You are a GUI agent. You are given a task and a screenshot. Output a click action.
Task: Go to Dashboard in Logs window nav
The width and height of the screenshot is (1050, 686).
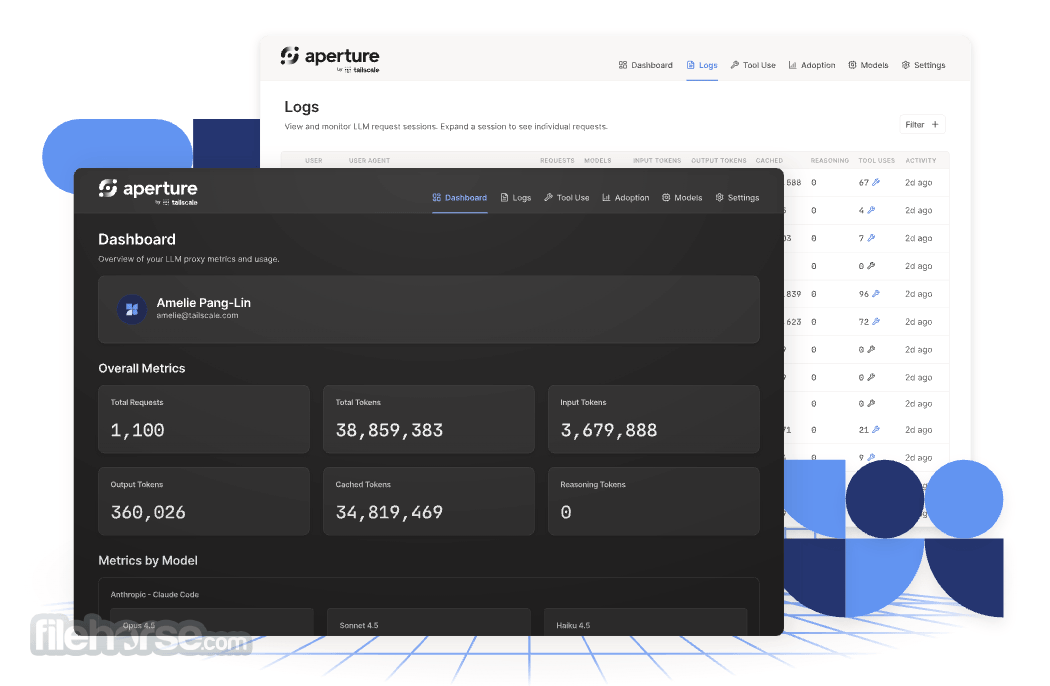pyautogui.click(x=646, y=65)
